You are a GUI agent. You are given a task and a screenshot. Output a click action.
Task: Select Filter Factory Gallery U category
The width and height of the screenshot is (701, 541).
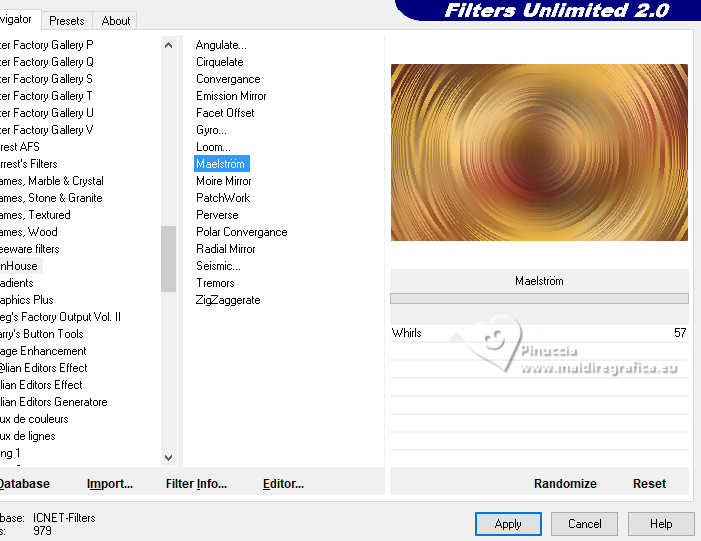pos(46,113)
